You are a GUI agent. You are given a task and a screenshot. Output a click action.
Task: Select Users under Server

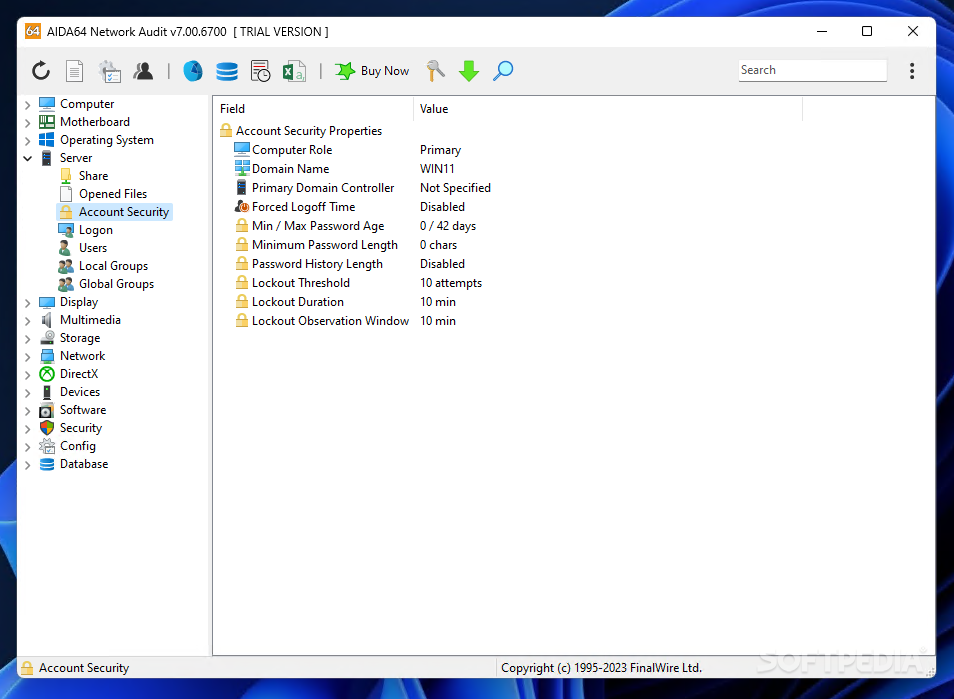92,248
